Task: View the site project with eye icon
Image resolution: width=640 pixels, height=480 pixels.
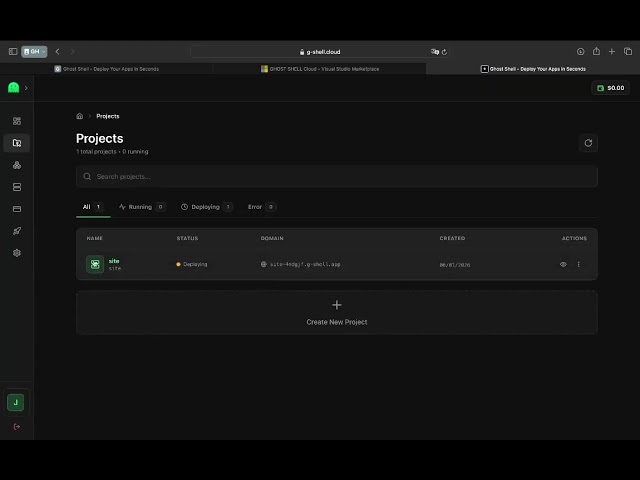Action: pyautogui.click(x=563, y=264)
